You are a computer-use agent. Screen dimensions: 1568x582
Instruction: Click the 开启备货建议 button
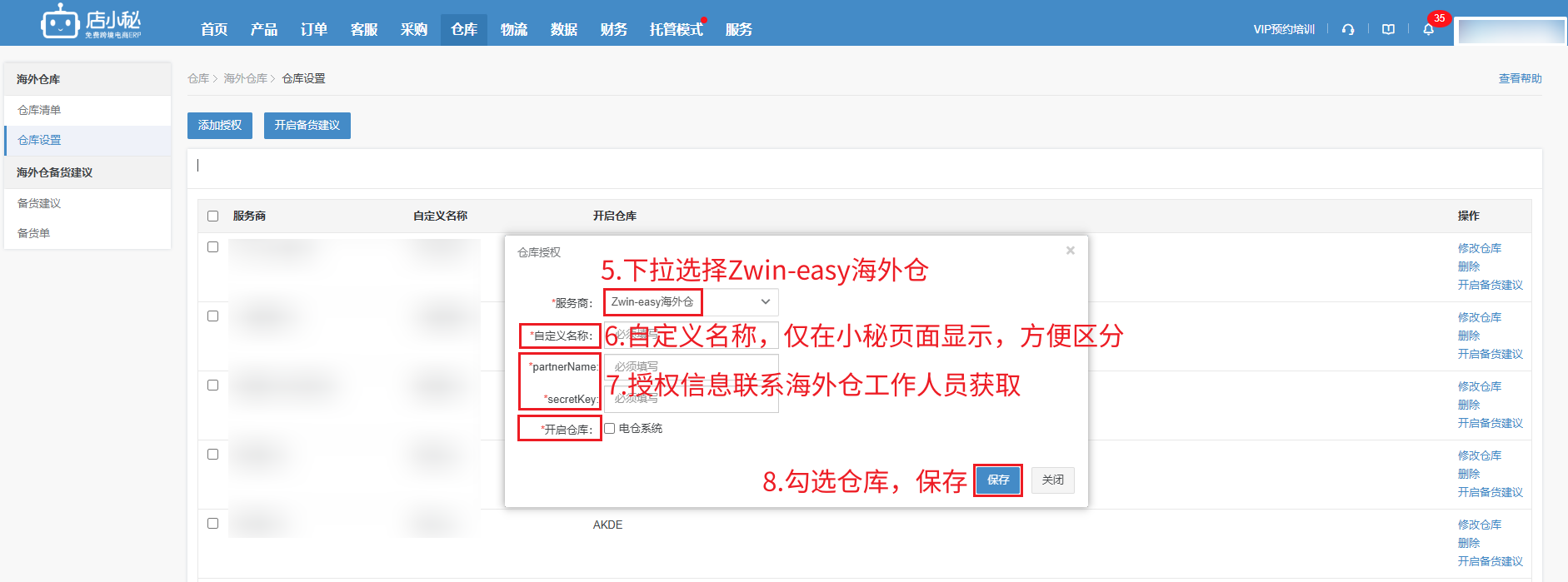307,126
